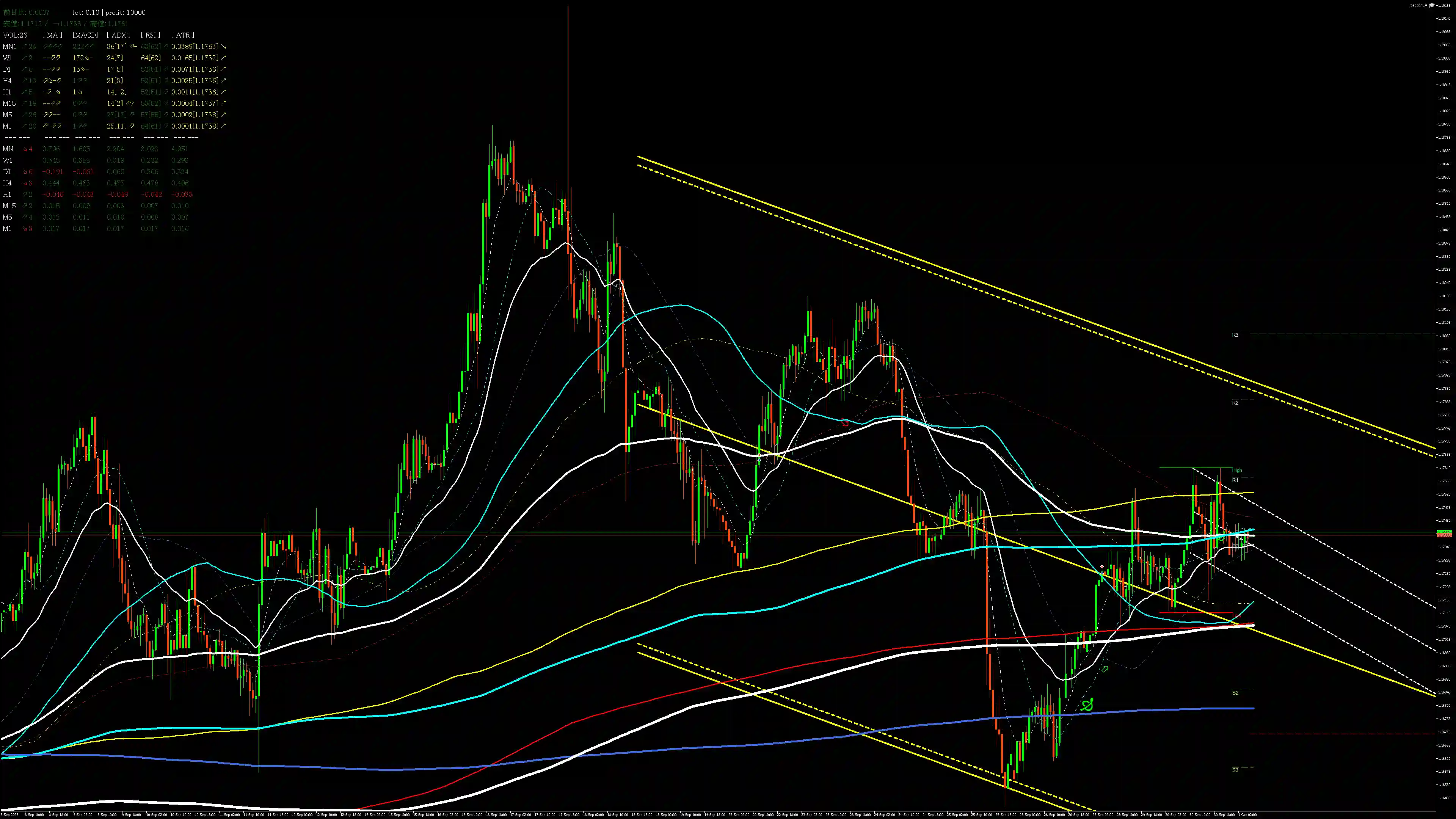Click the red down arrow signal marker
The height and width of the screenshot is (819, 1456).
click(x=845, y=422)
